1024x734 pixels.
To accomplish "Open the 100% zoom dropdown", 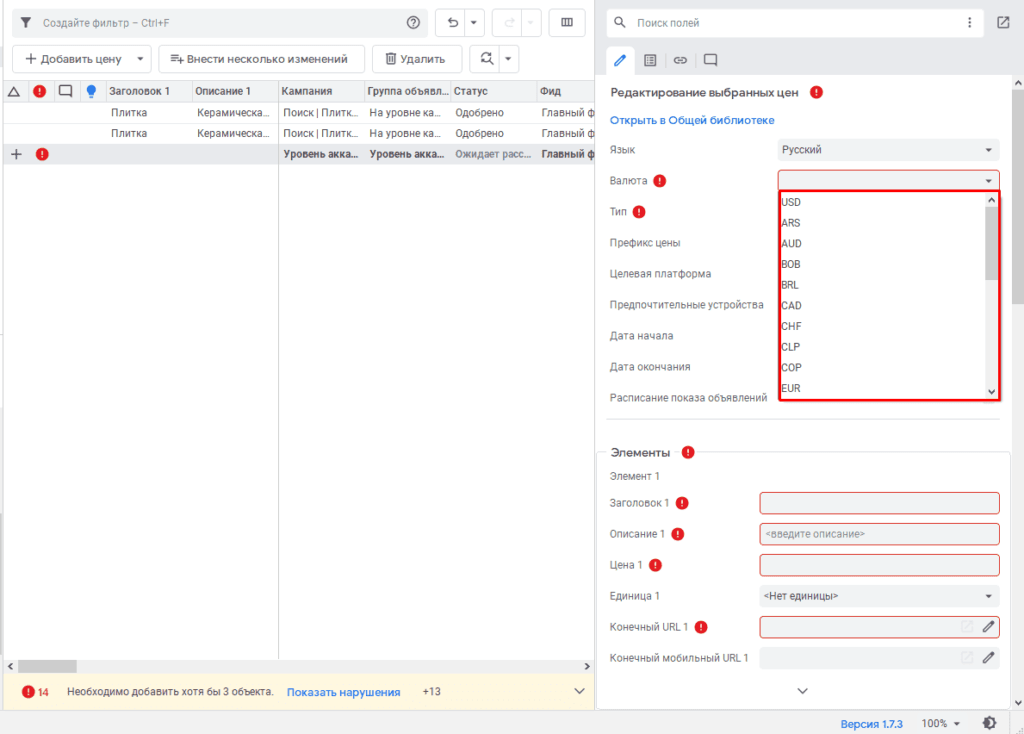I will tap(940, 724).
